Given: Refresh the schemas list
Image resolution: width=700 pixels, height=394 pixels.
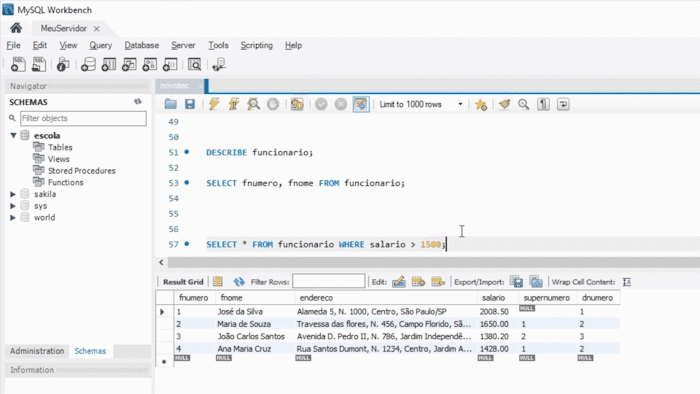Looking at the screenshot, I should click(138, 102).
